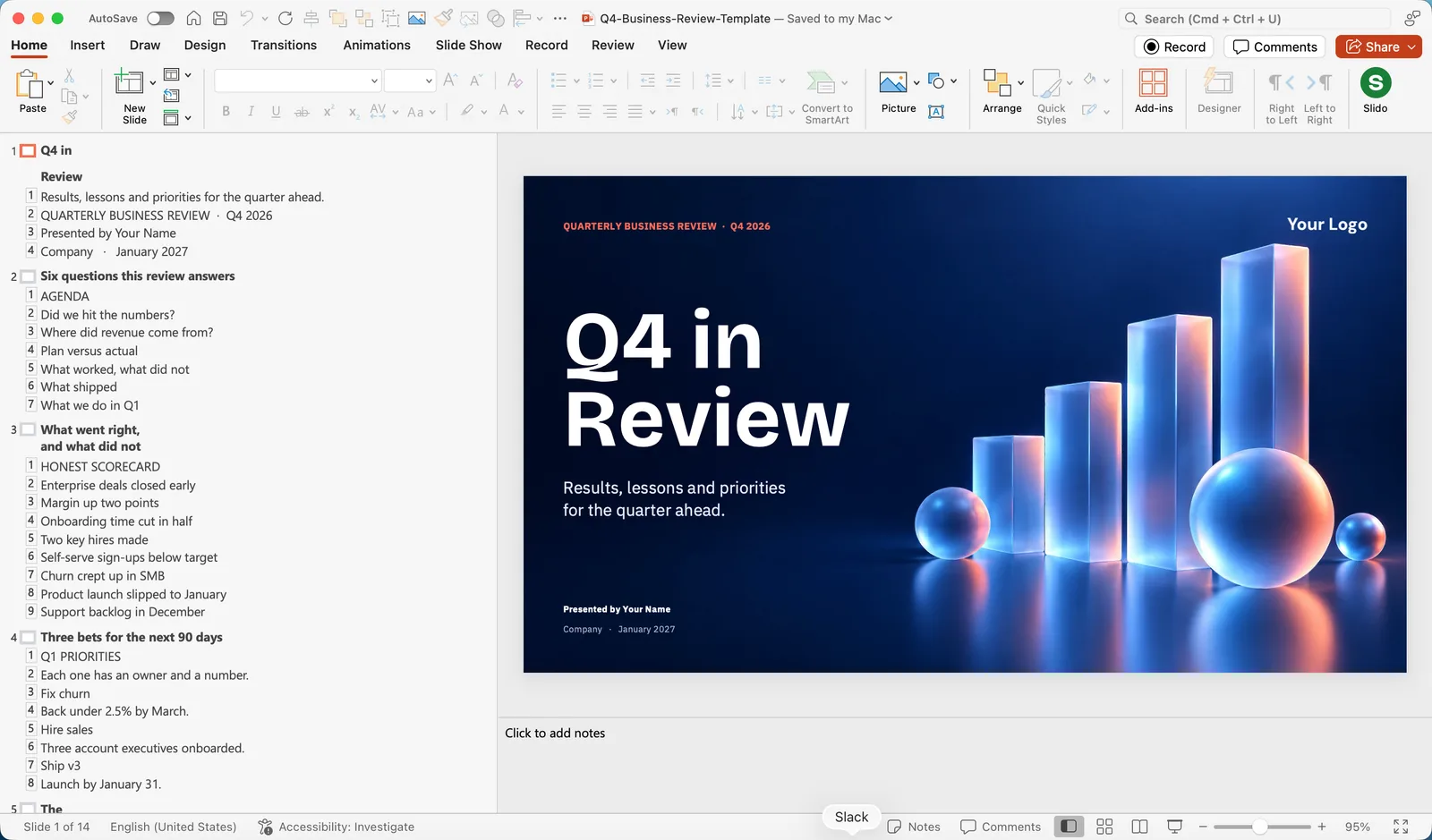Click outline text 'Churn crept up in SMB'
The width and height of the screenshot is (1432, 840).
(103, 576)
